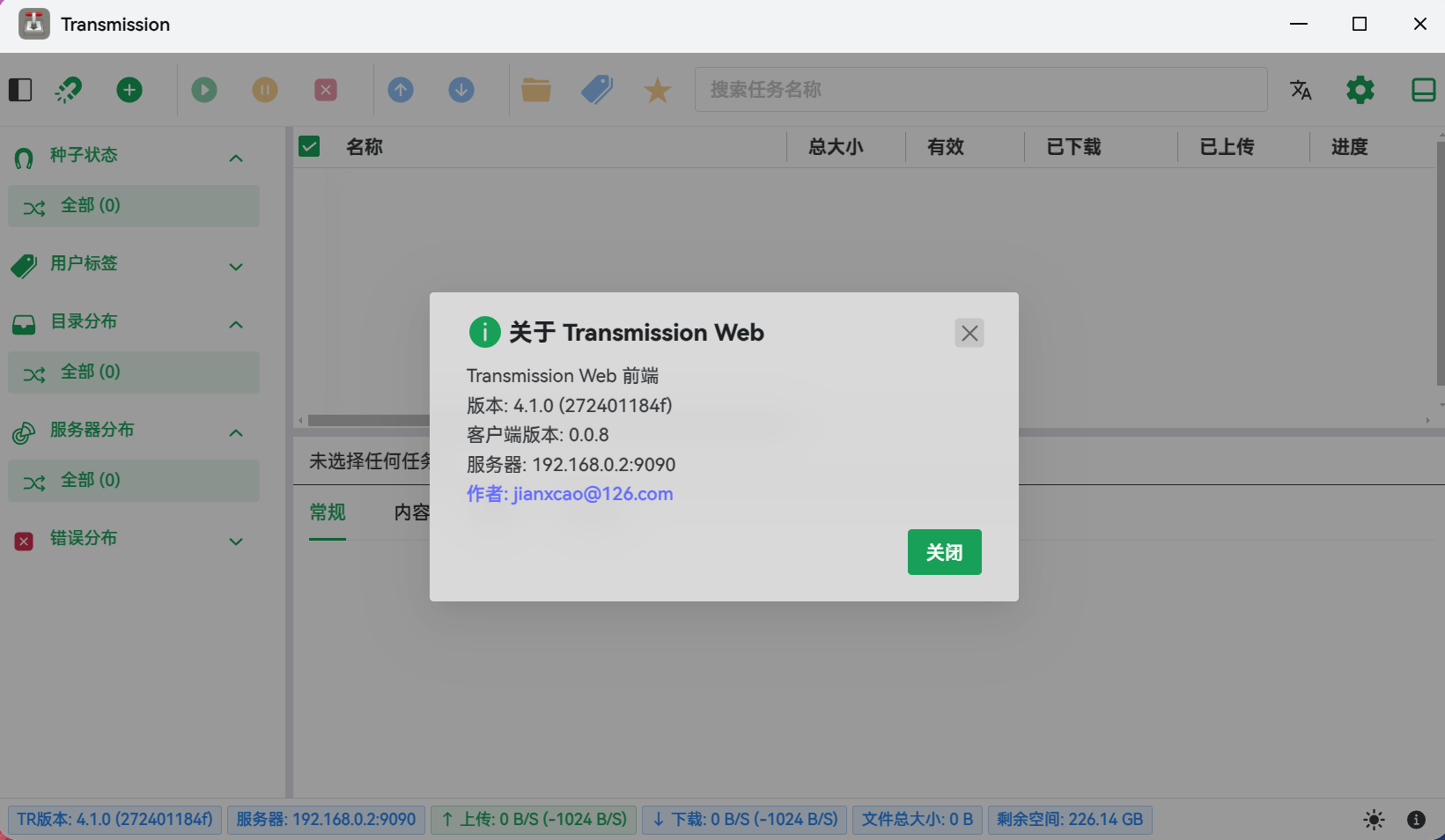Switch theme using the sun icon

(1374, 820)
